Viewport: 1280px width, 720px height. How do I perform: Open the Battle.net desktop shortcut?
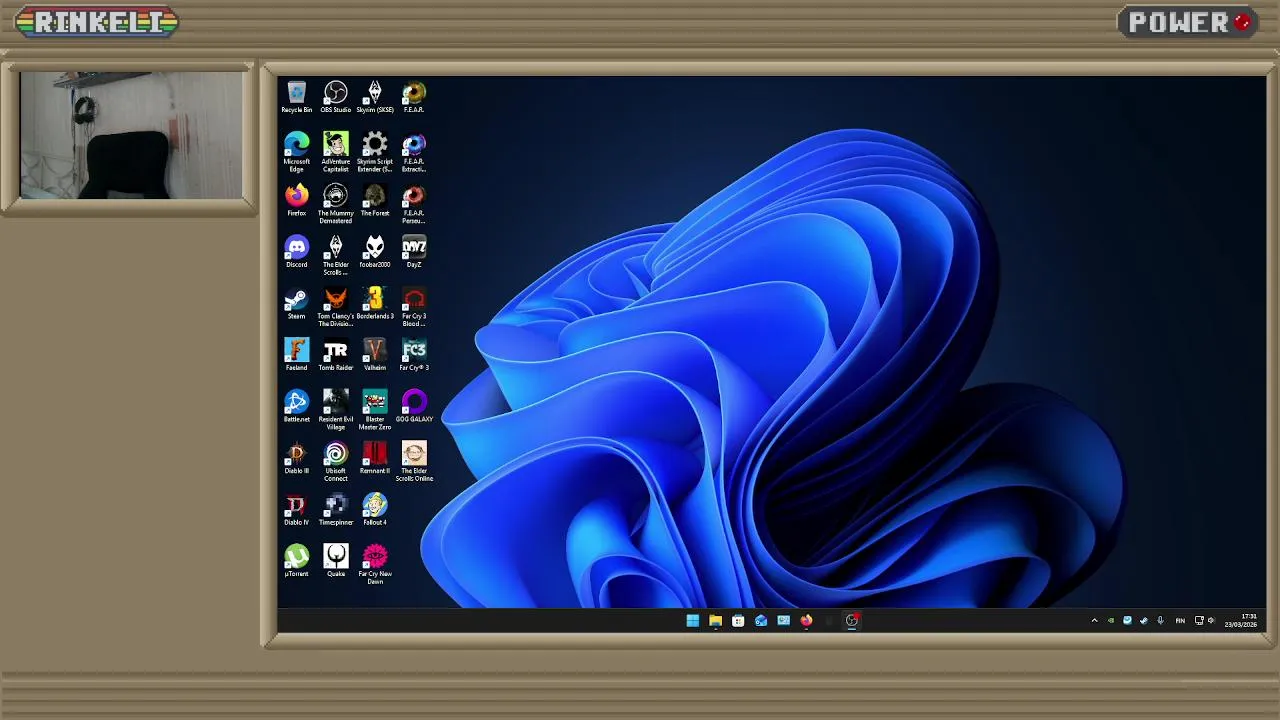click(296, 407)
